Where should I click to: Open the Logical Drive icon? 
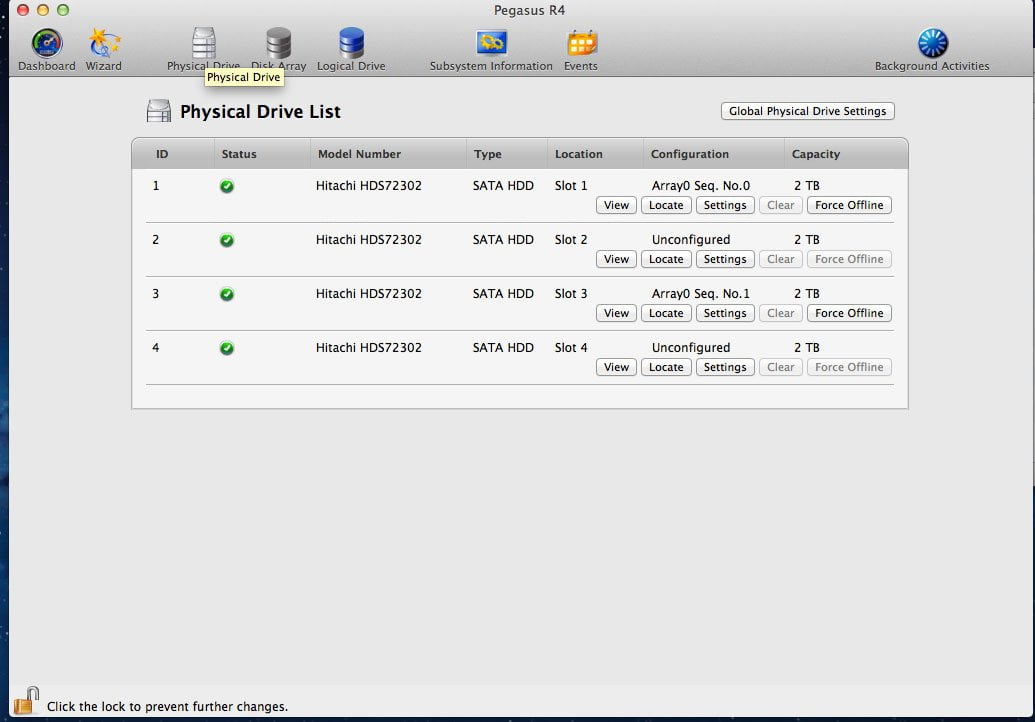(351, 43)
